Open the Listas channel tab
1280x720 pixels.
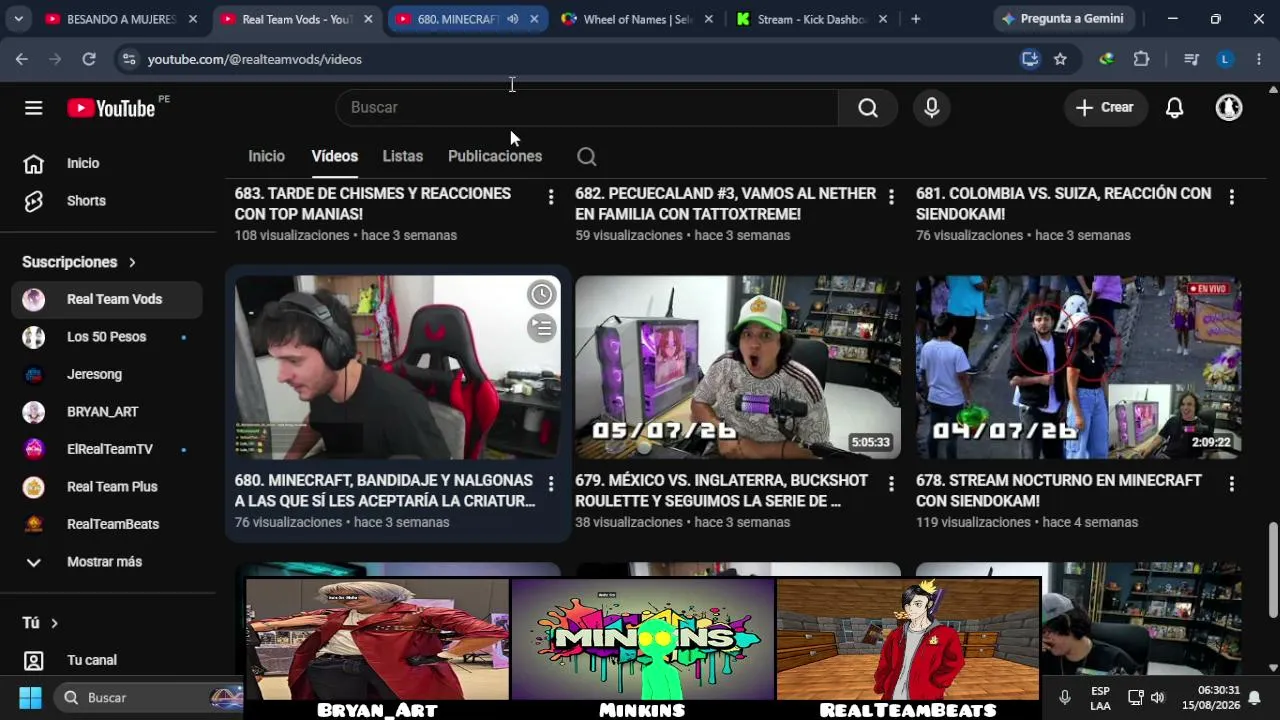click(402, 157)
